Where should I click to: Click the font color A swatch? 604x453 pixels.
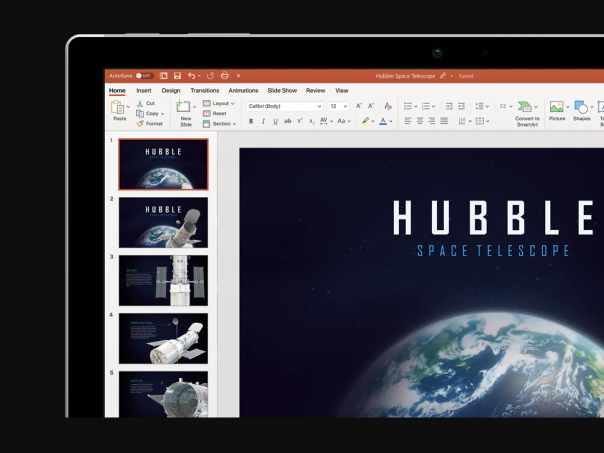pos(383,121)
